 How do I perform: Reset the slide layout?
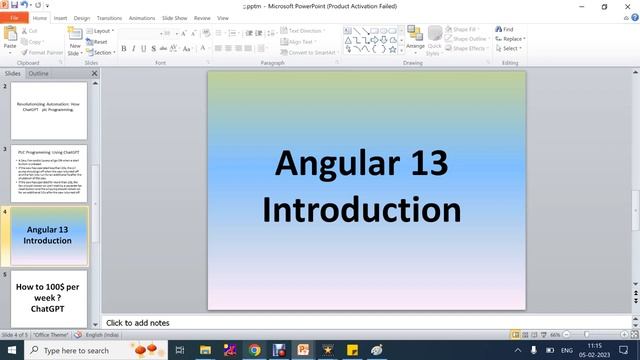click(97, 42)
